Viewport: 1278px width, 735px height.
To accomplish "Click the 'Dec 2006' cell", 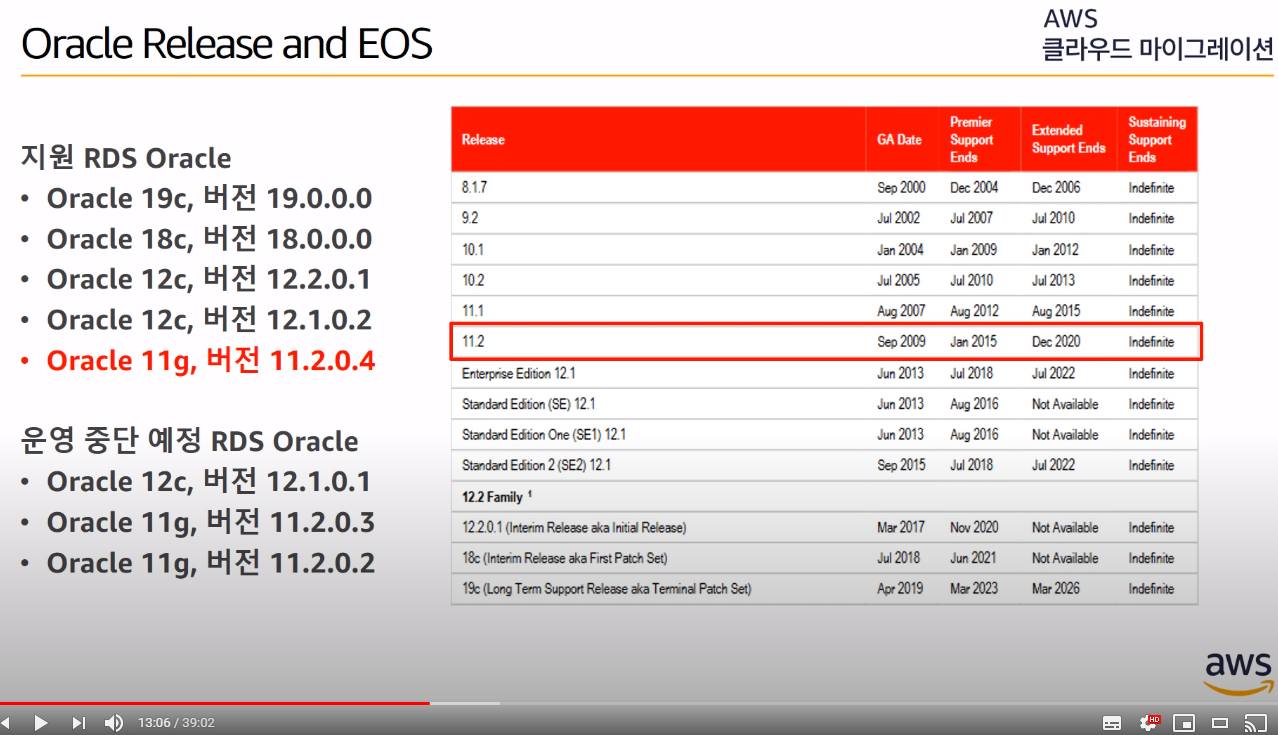I will coord(1056,188).
